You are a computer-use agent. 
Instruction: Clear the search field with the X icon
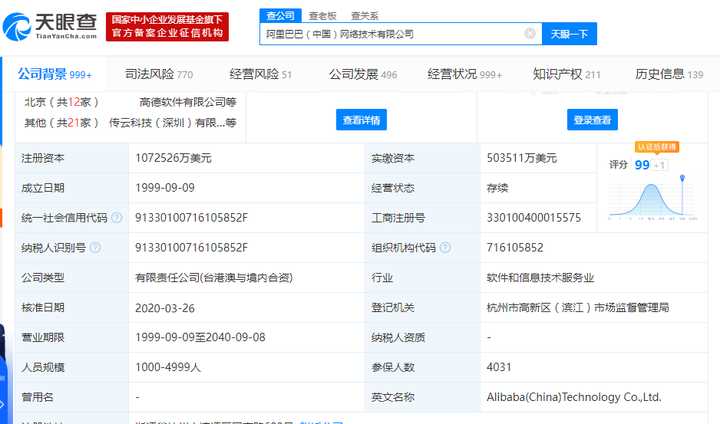pyautogui.click(x=530, y=34)
